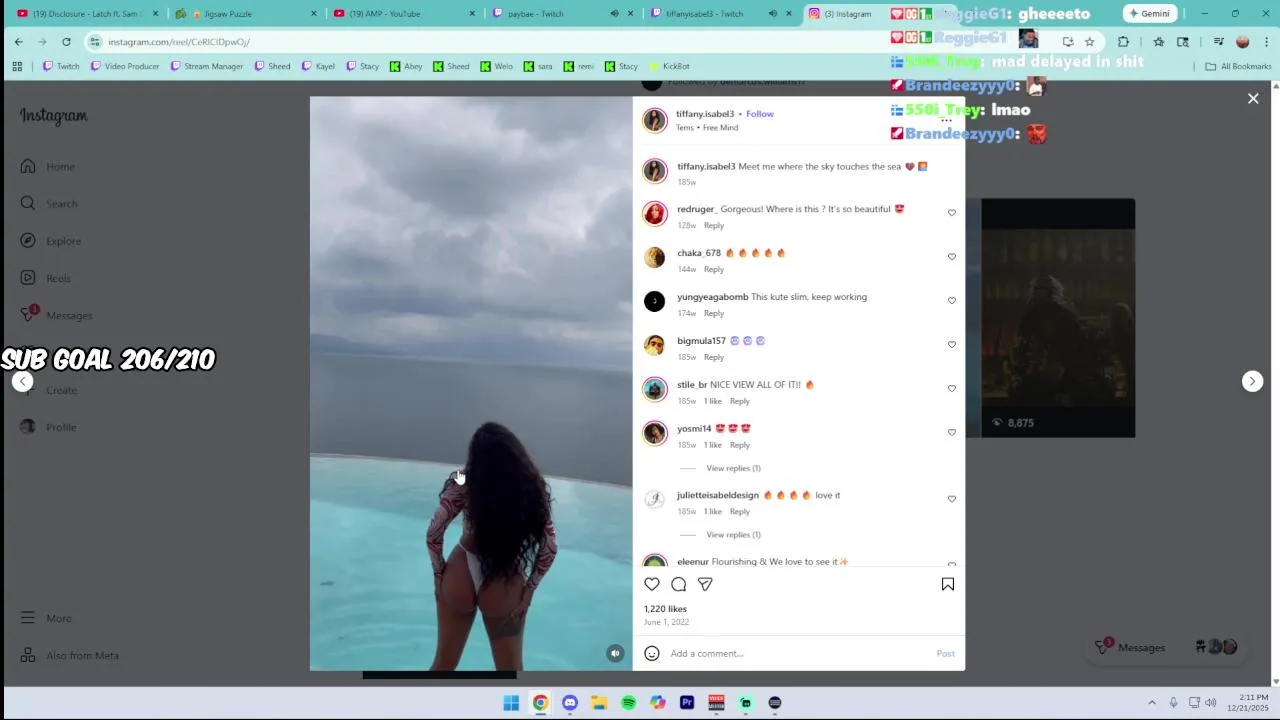Open the emoji picker in the comment box
This screenshot has width=1280, height=720.
point(652,653)
